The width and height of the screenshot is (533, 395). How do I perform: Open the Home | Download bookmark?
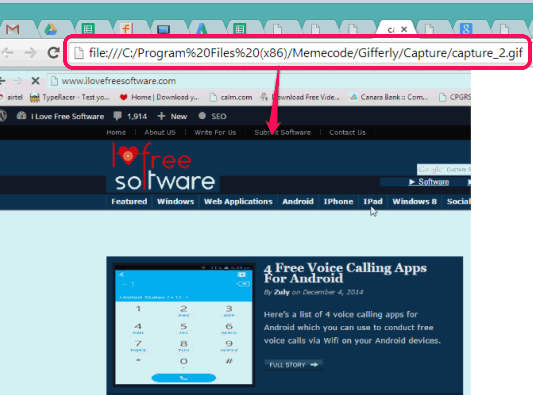(x=159, y=97)
